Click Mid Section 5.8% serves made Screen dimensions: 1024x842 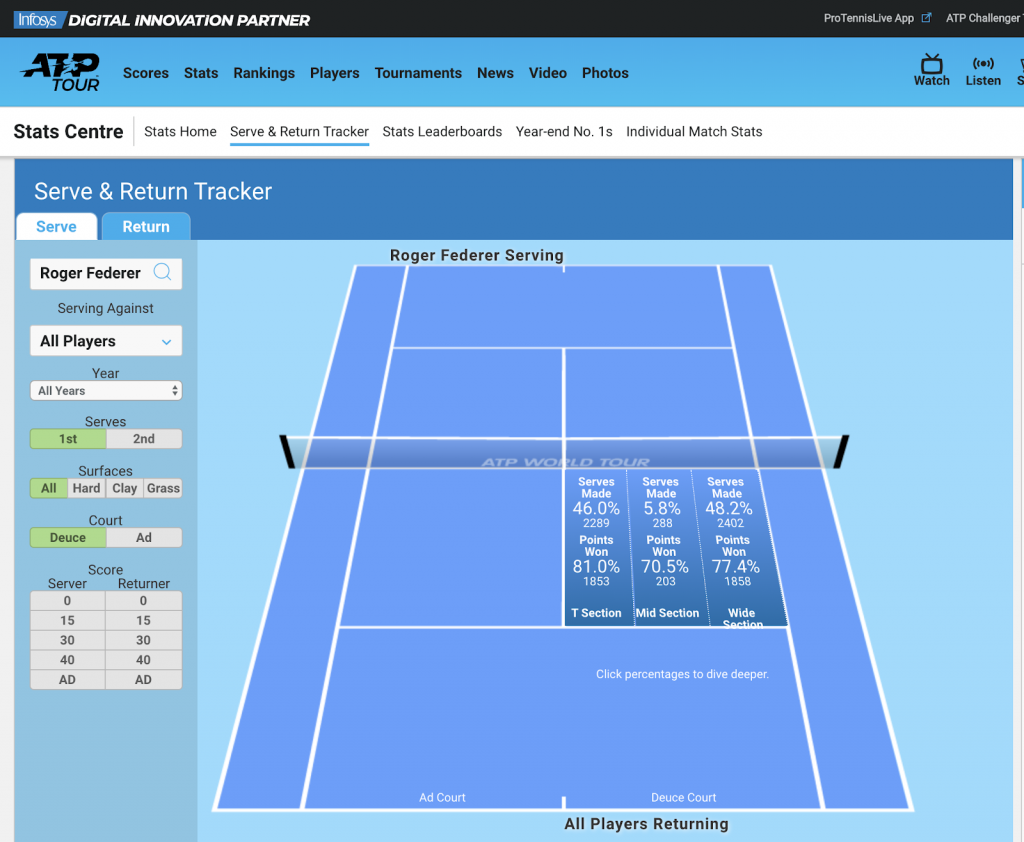click(662, 508)
